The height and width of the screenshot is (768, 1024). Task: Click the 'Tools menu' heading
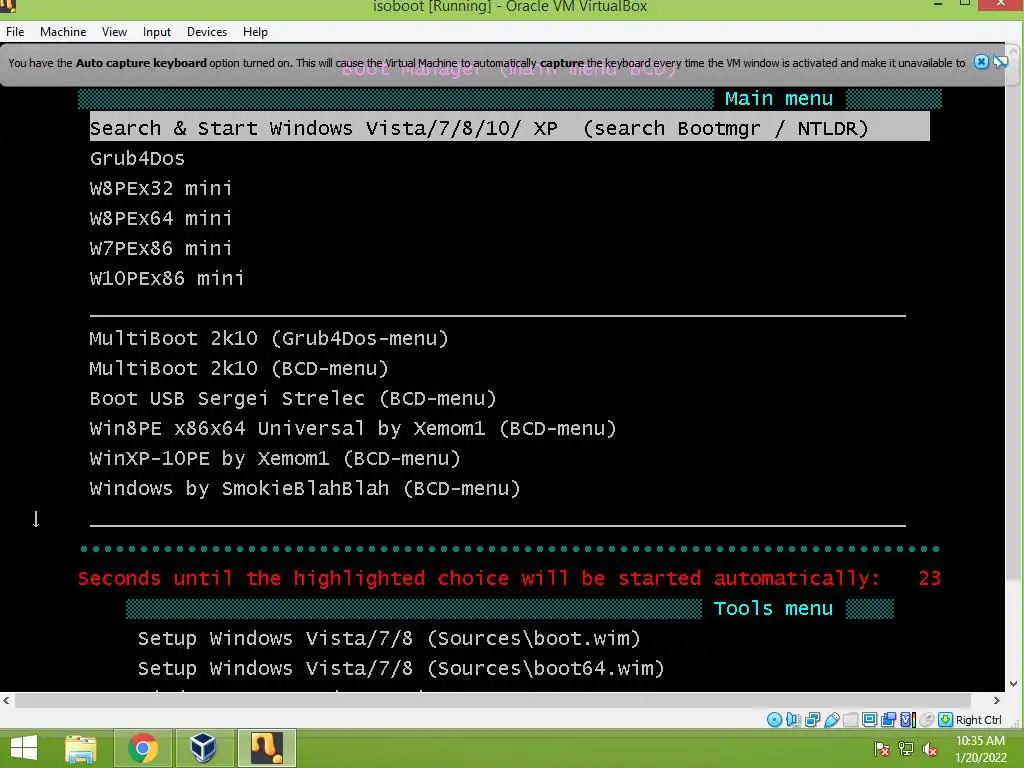[773, 609]
